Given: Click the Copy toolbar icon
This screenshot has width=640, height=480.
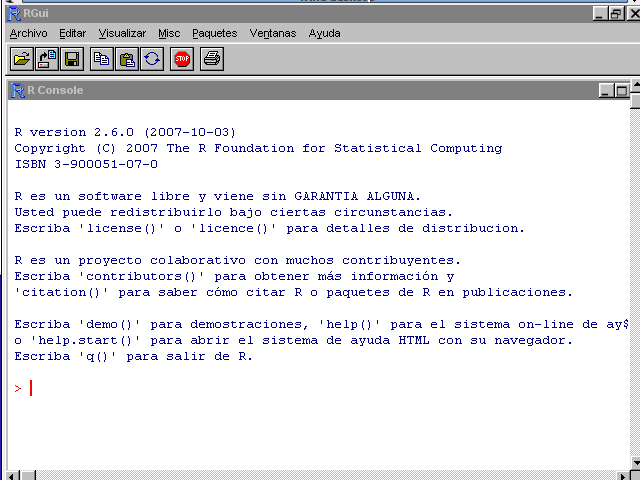Looking at the screenshot, I should (x=102, y=59).
